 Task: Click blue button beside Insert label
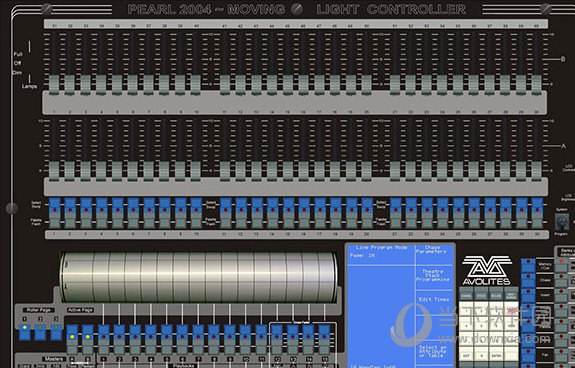tap(528, 295)
